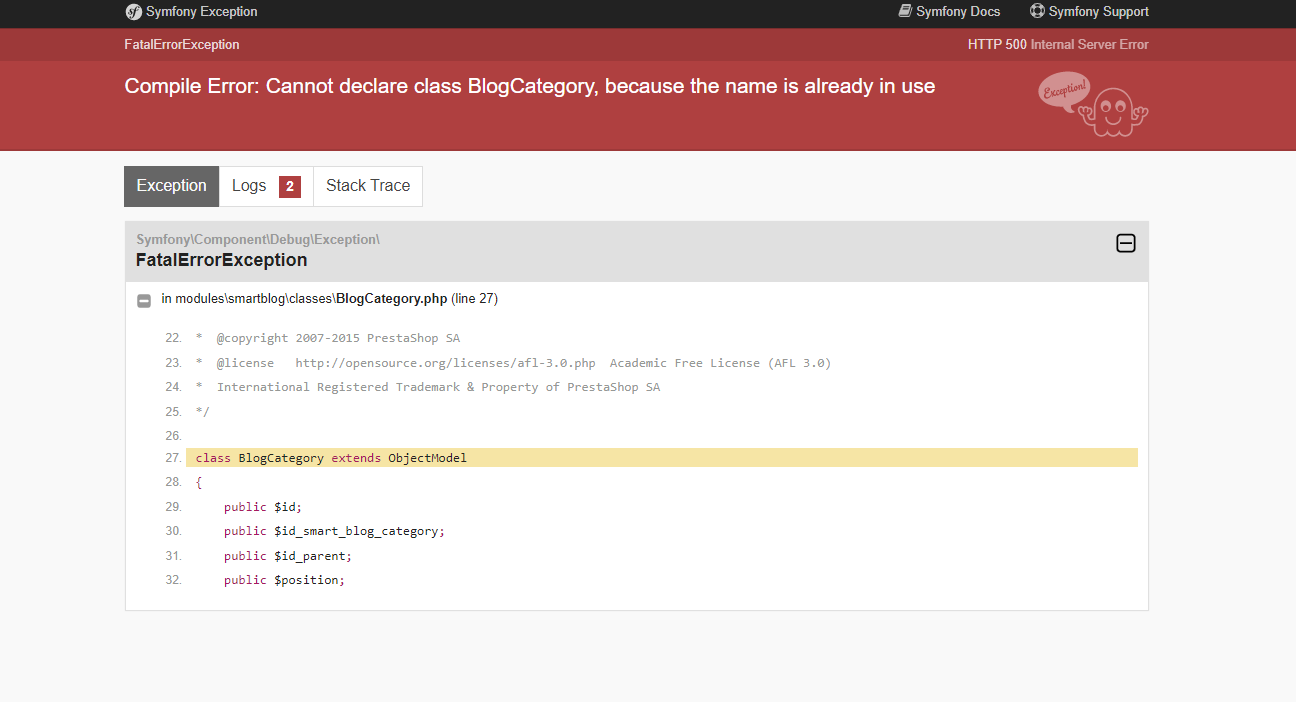Click the Symfony Docs book icon
Viewport: 1296px width, 702px height.
[905, 11]
